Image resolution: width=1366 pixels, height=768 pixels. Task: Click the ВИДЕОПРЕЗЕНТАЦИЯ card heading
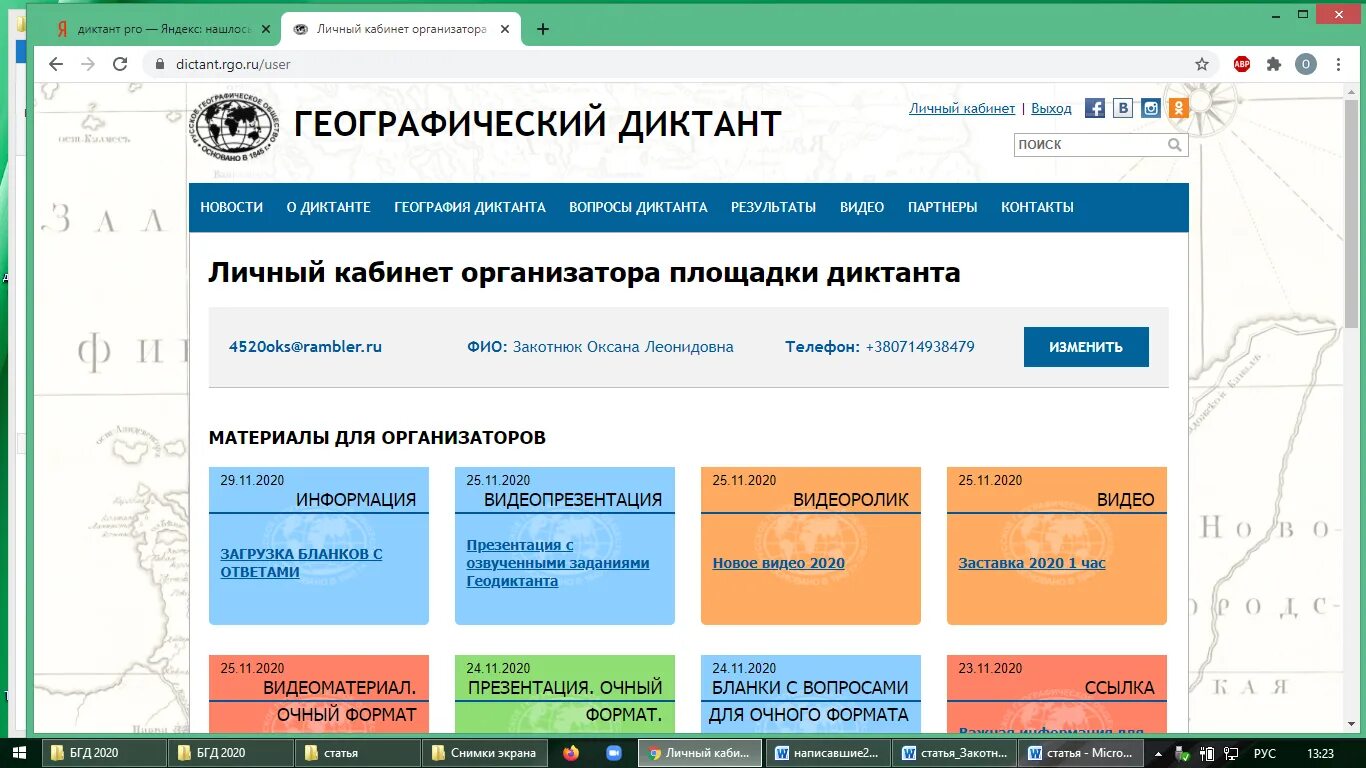[573, 500]
